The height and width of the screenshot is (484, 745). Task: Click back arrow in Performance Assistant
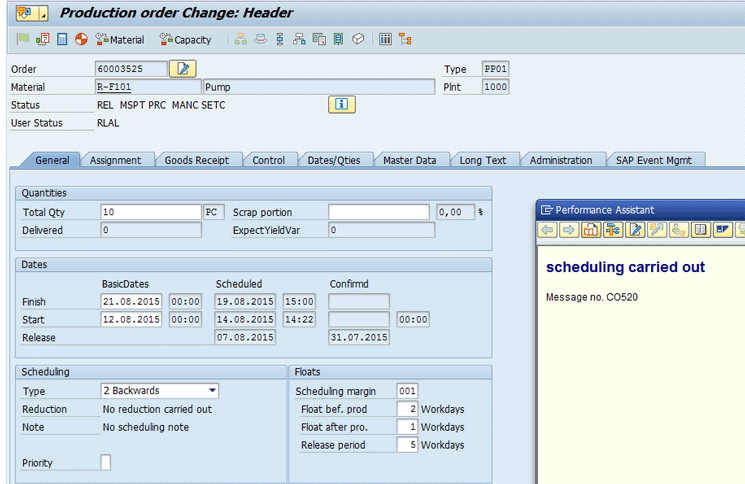coord(547,230)
